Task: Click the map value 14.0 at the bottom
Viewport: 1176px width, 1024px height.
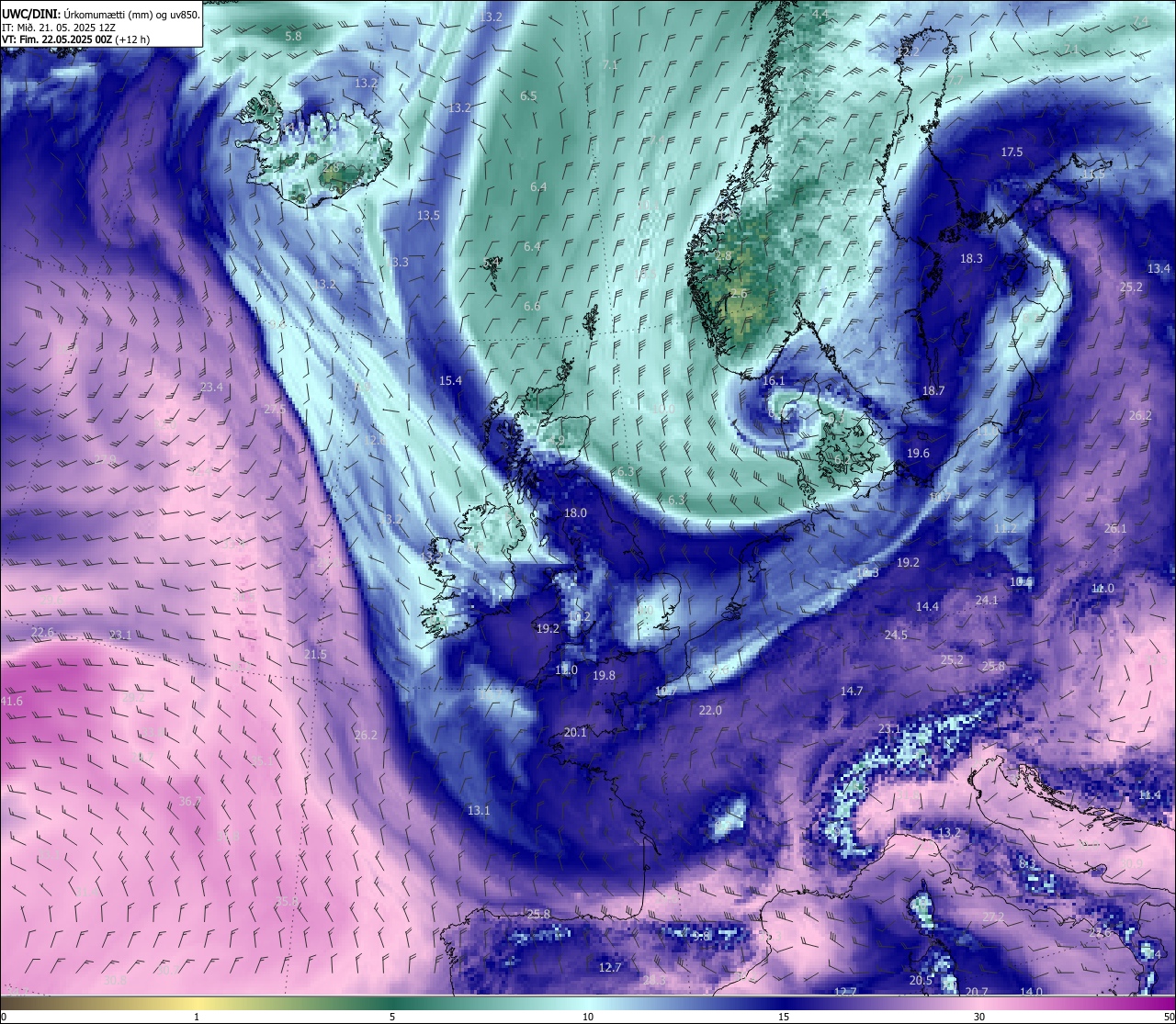Action: pos(1031,991)
